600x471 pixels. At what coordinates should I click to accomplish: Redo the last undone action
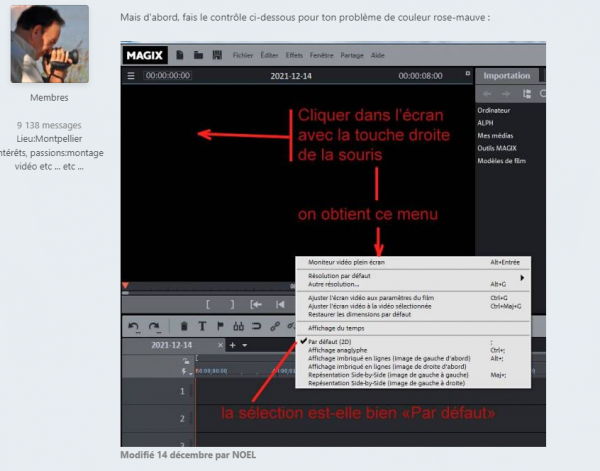pos(154,326)
